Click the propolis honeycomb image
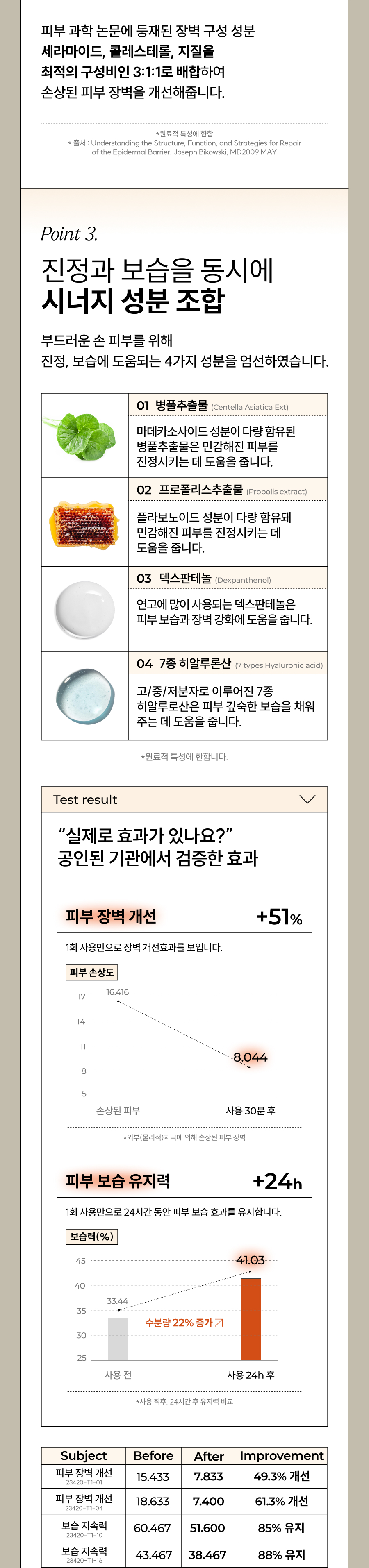The image size is (369, 1568). 84,523
